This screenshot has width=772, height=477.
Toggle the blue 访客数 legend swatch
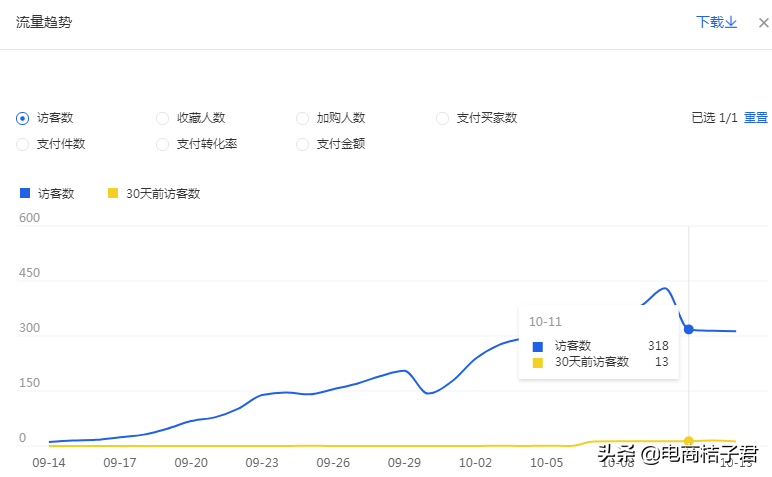[x=25, y=193]
